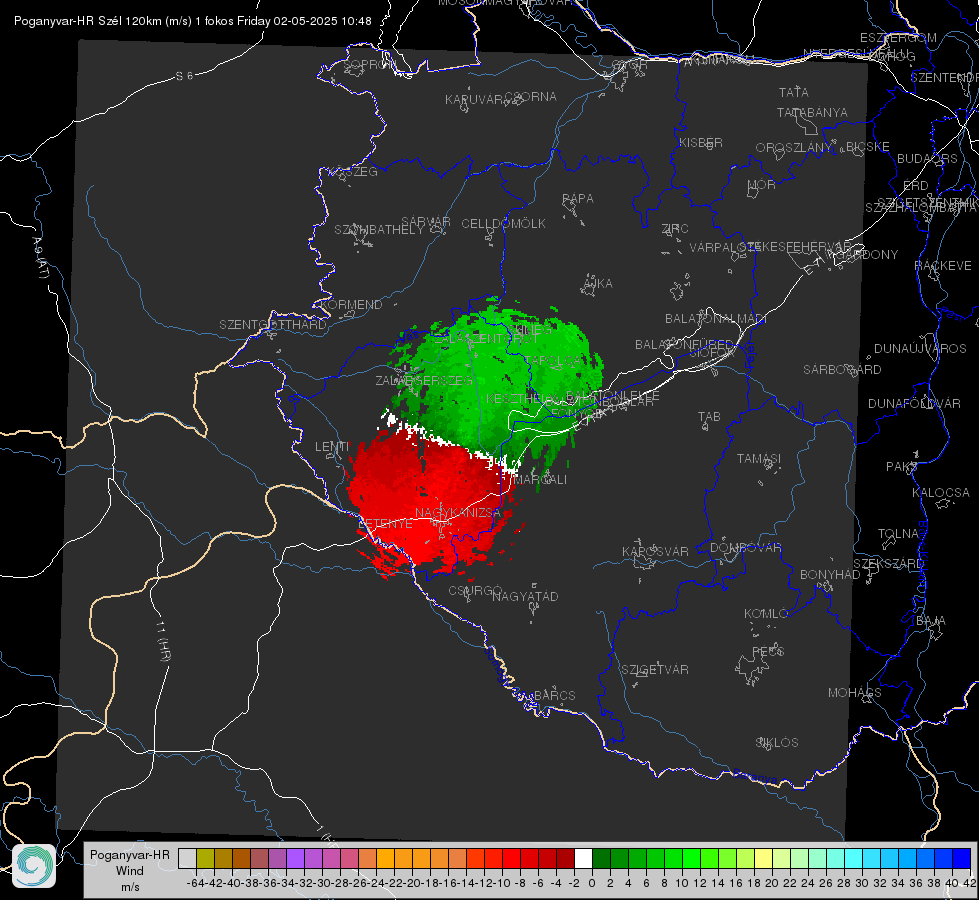The image size is (979, 900).
Task: Click the 'S 6' road label
Action: click(x=185, y=76)
